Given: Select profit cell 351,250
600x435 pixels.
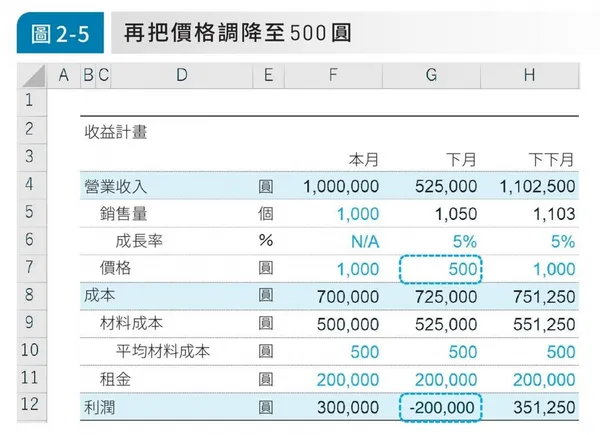Looking at the screenshot, I should 544,407.
